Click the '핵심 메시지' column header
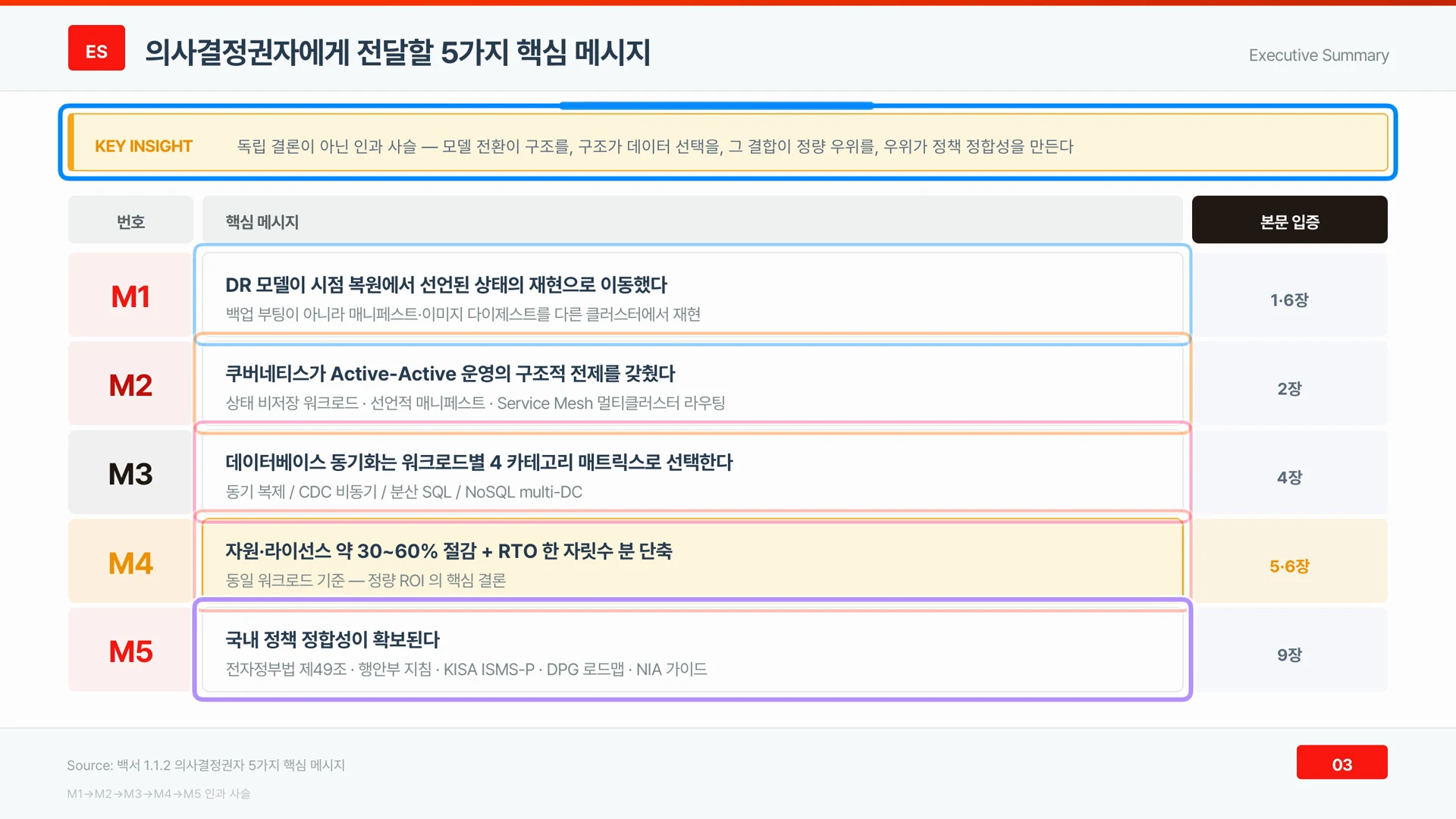This screenshot has height=819, width=1456. [692, 220]
